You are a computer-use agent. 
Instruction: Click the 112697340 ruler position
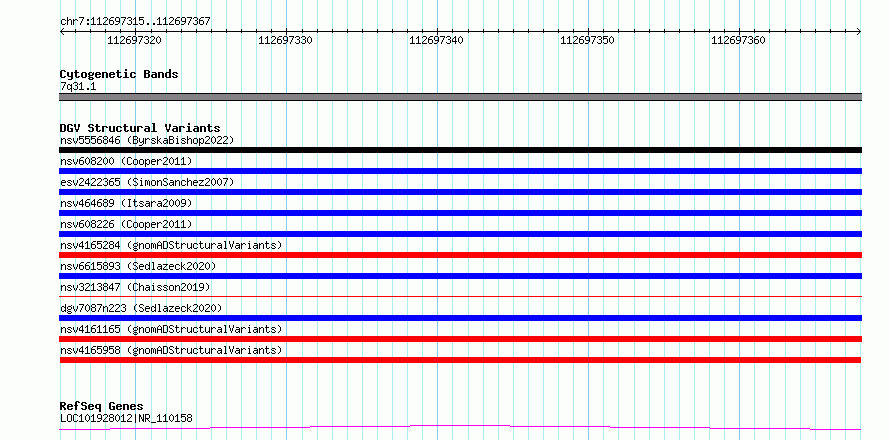pos(436,40)
